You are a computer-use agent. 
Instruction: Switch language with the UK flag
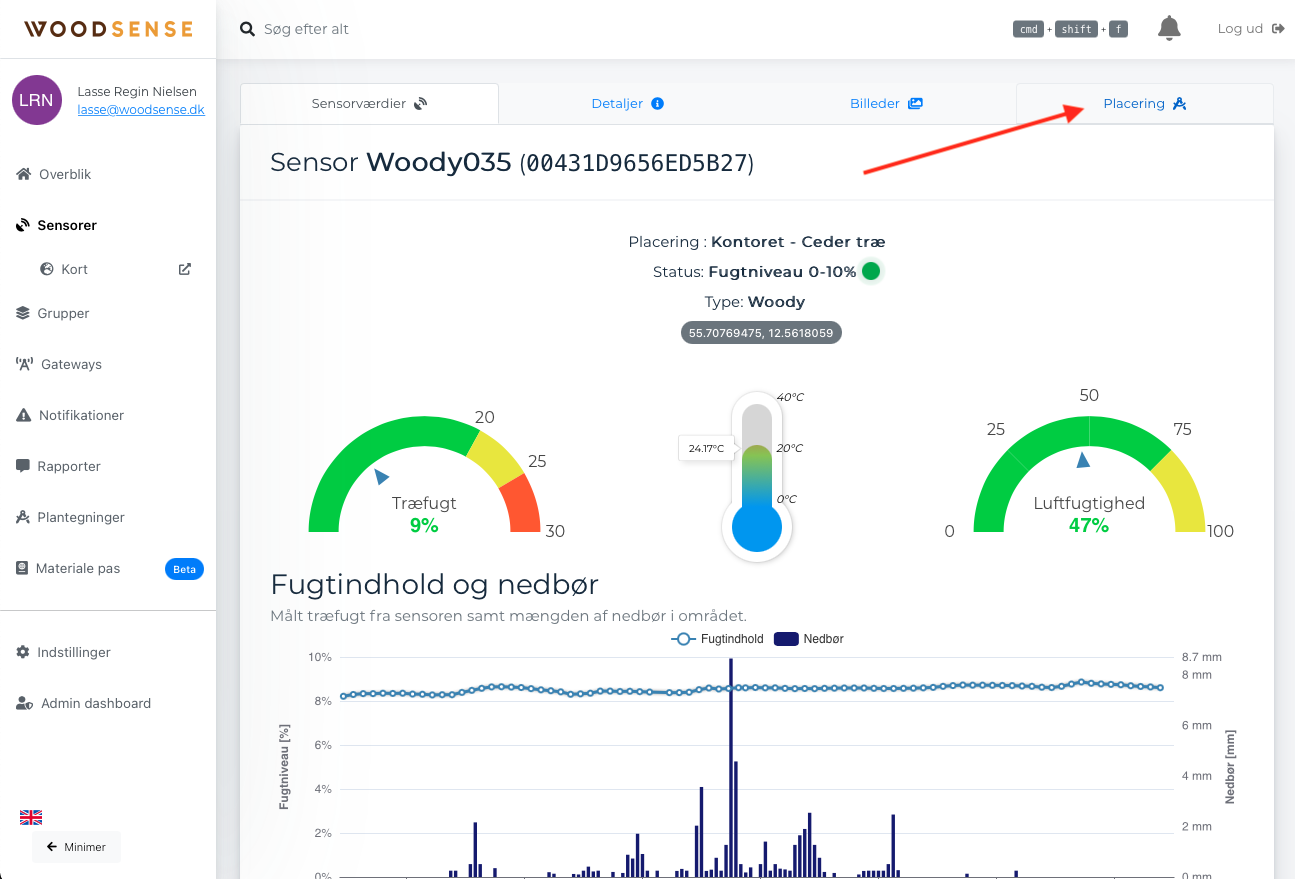[31, 817]
